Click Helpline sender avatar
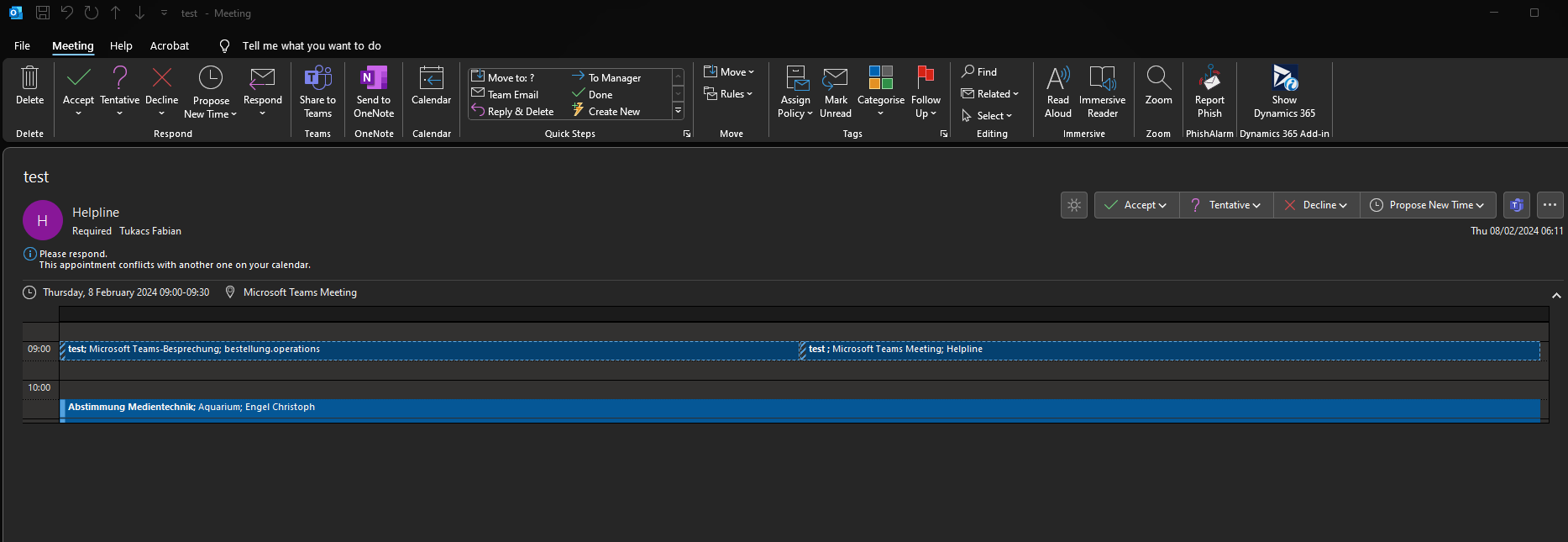Image resolution: width=1568 pixels, height=542 pixels. coord(43,220)
